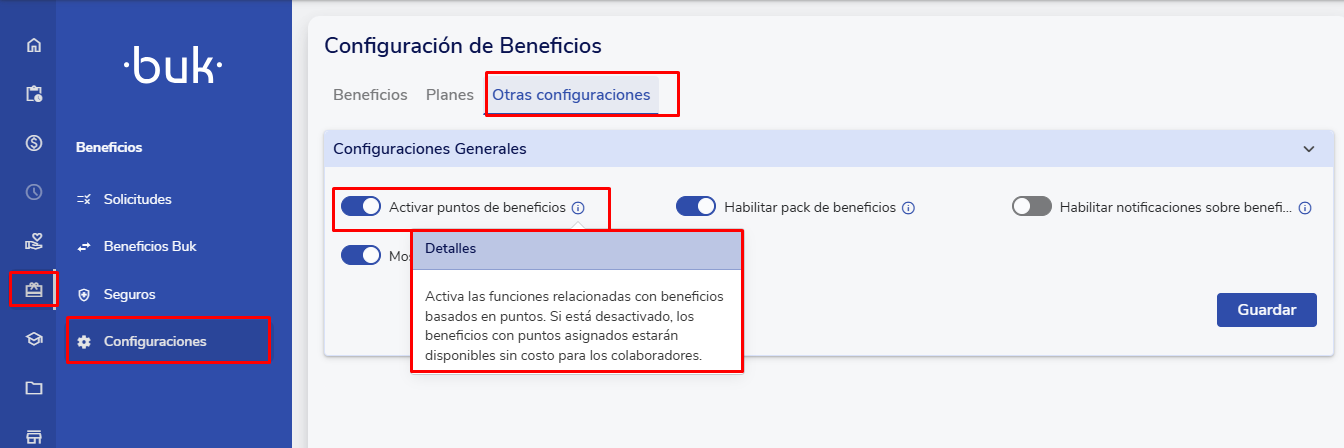Click the dollar sign payroll icon
Image resolution: width=1344 pixels, height=448 pixels.
tap(34, 143)
